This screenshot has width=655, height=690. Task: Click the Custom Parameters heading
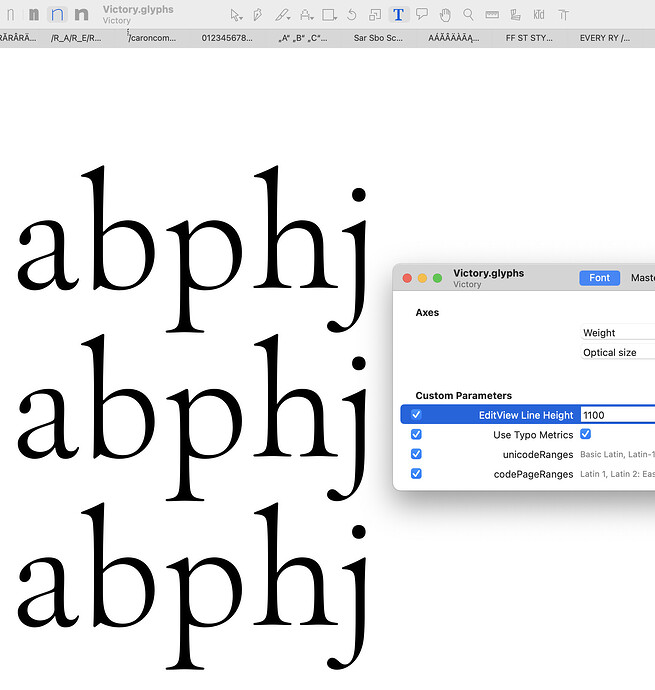pos(464,396)
